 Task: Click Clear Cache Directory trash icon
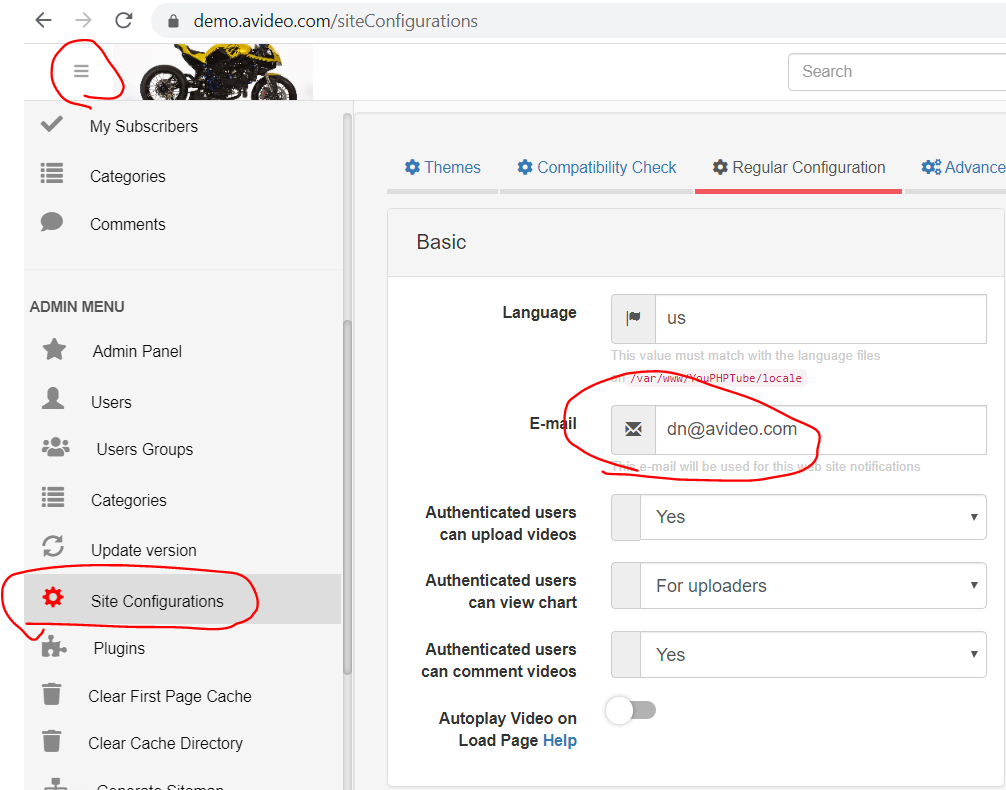[51, 741]
